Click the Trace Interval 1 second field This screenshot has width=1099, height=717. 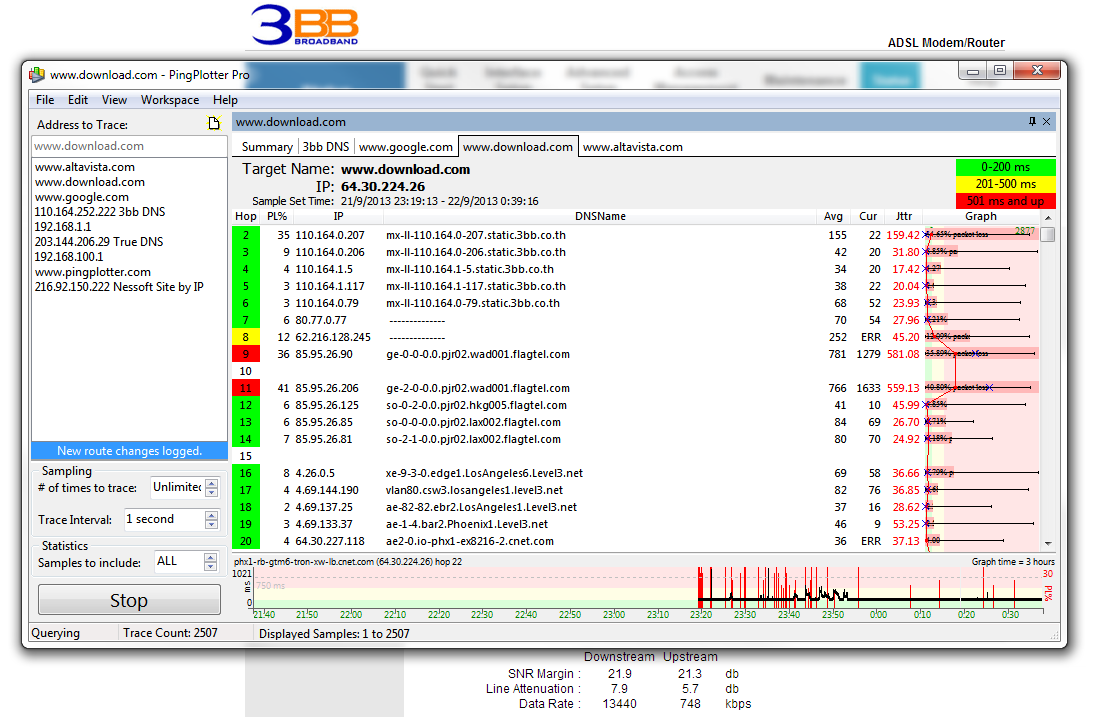click(x=165, y=519)
